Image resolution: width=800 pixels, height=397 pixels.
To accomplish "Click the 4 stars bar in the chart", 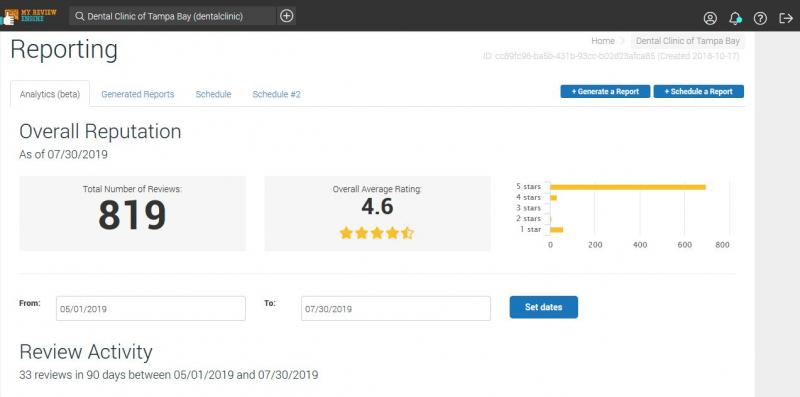I will click(x=553, y=197).
